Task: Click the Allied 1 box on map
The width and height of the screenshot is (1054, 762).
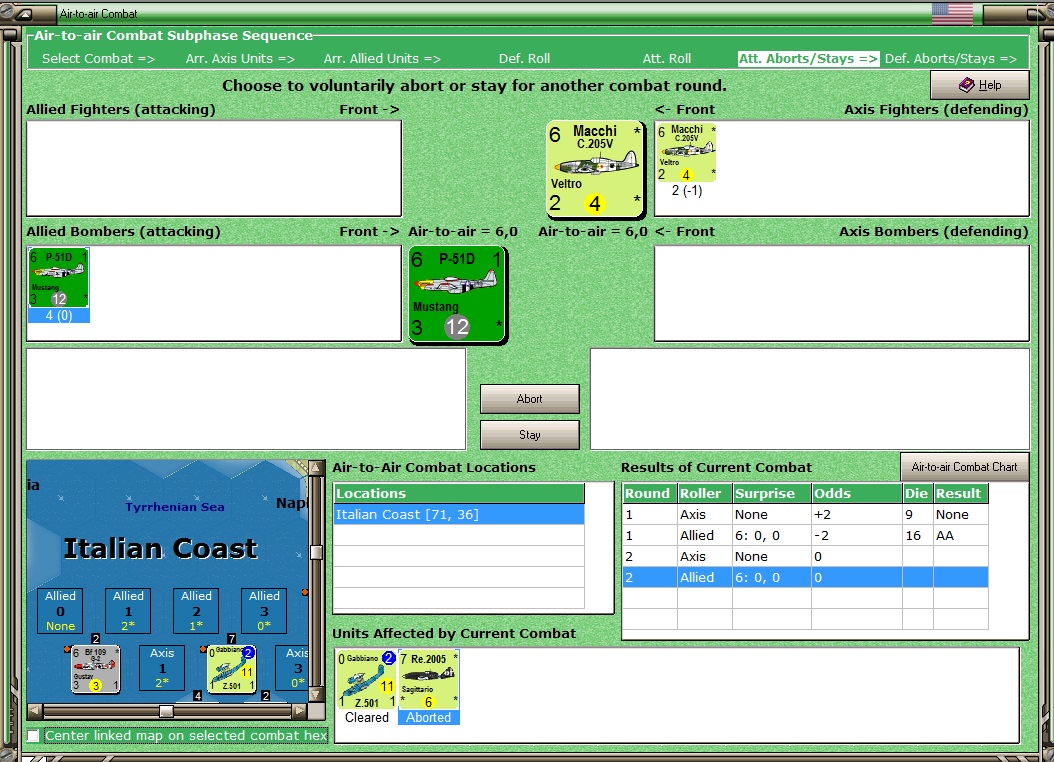Action: pyautogui.click(x=128, y=610)
